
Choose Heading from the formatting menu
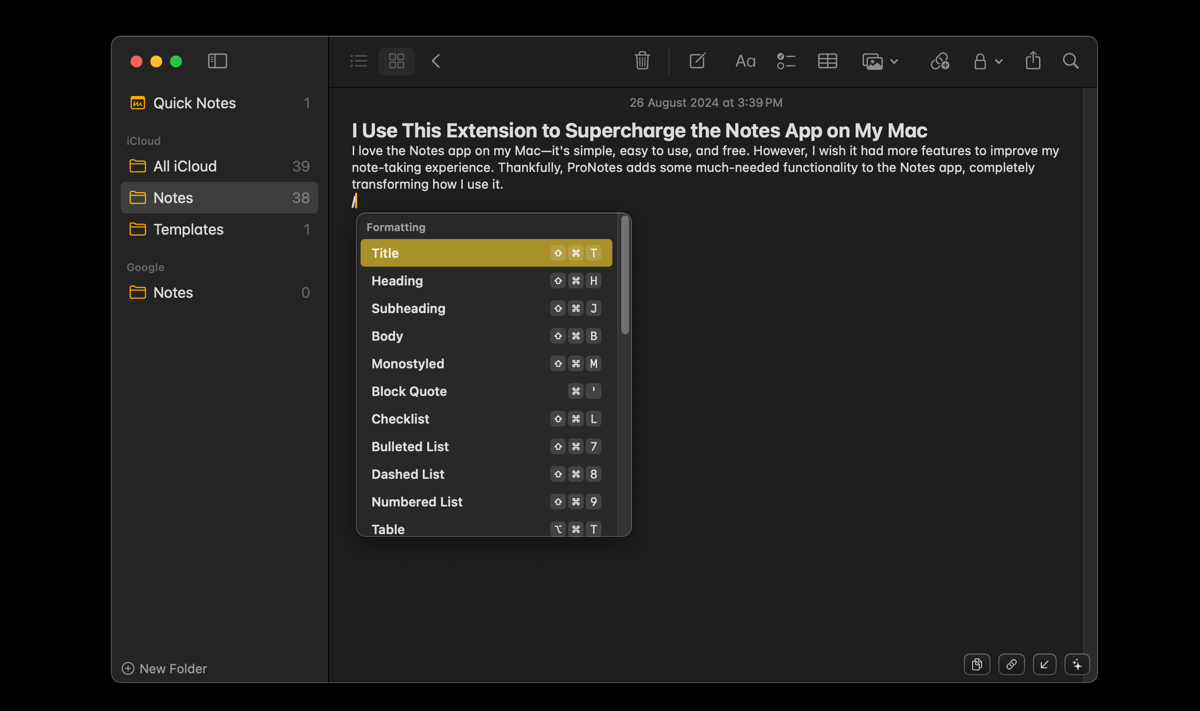pyautogui.click(x=486, y=281)
